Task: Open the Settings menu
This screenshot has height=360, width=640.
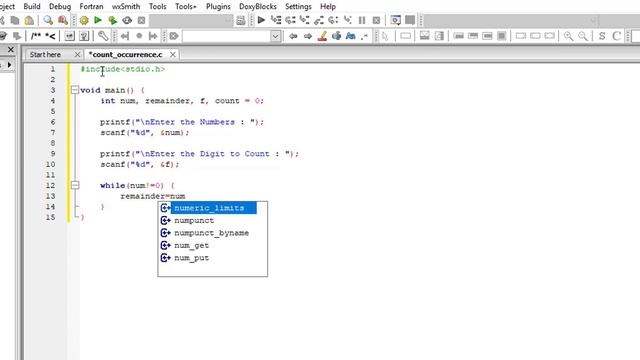Action: click(298, 7)
